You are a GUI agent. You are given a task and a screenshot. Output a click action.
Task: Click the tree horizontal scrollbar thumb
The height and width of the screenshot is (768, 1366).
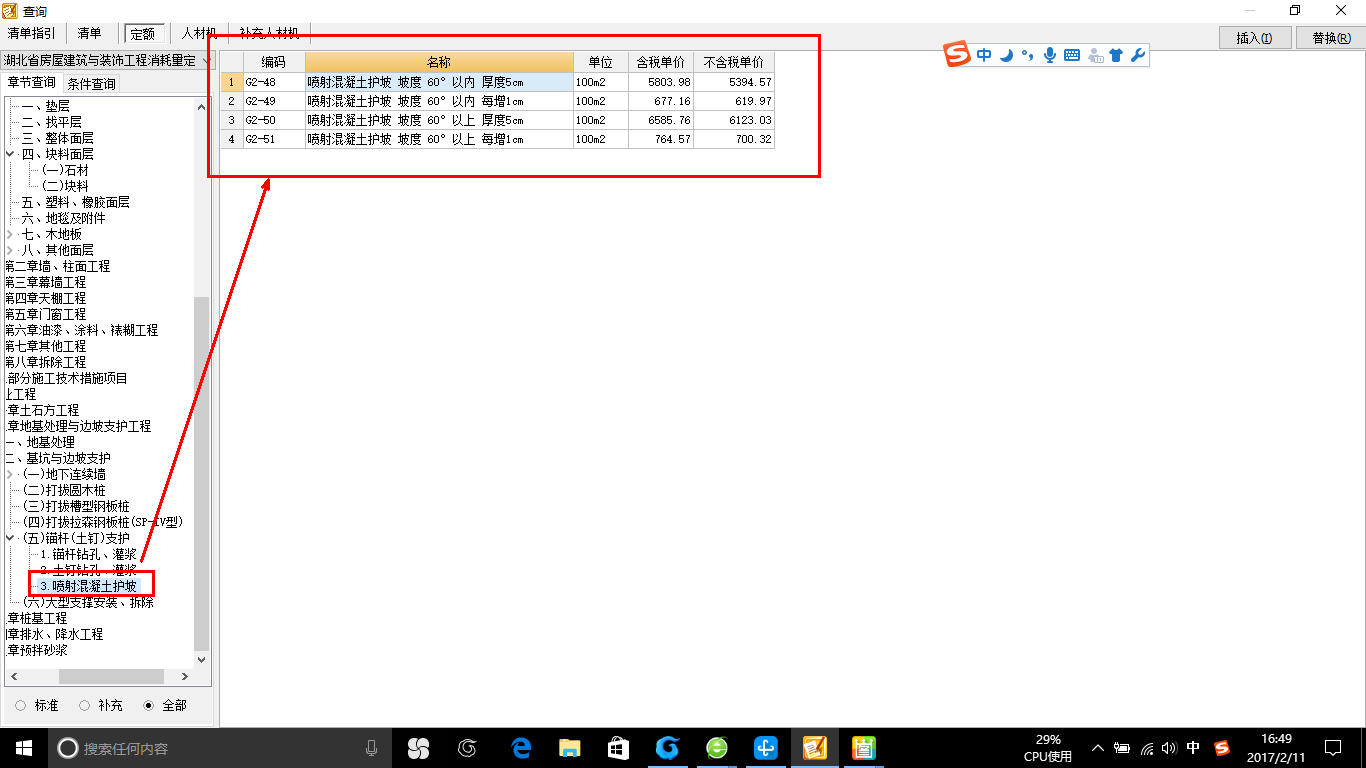coord(110,676)
